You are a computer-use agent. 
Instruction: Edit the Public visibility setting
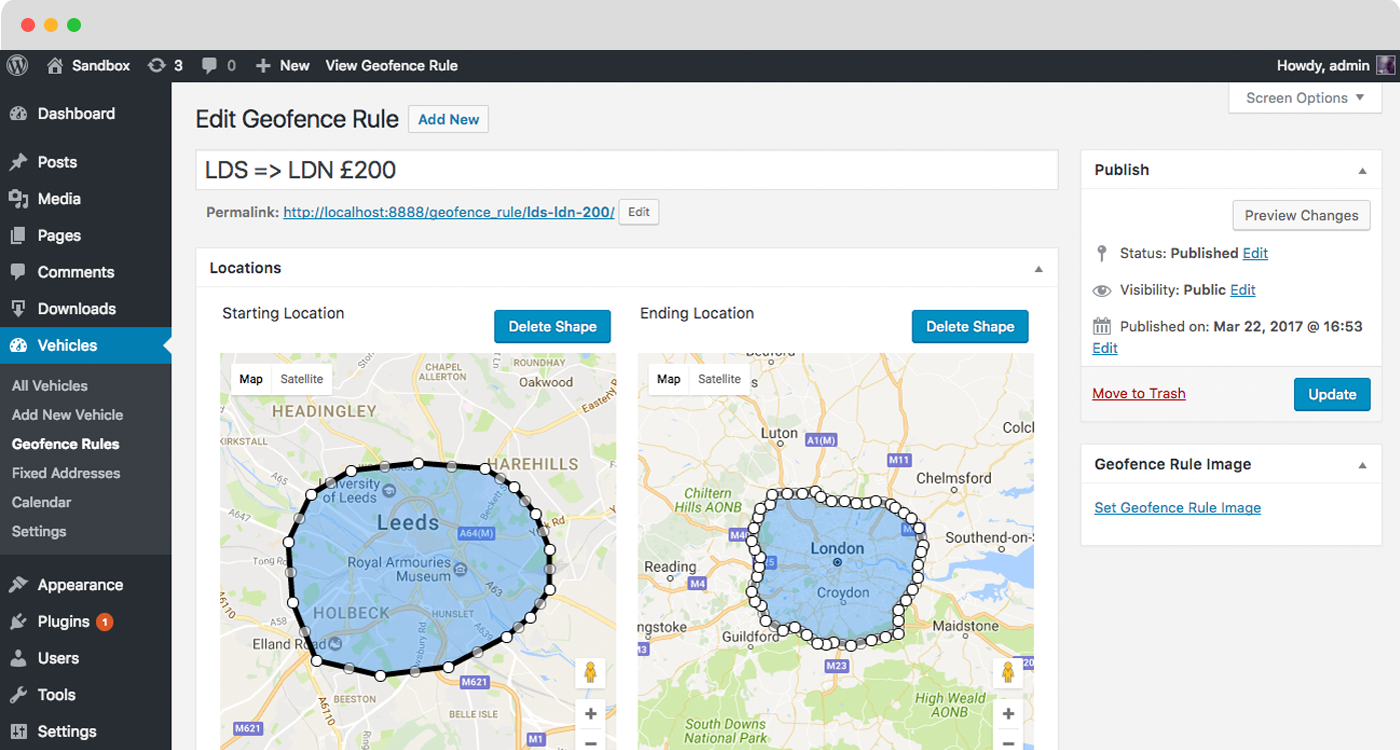click(1243, 290)
